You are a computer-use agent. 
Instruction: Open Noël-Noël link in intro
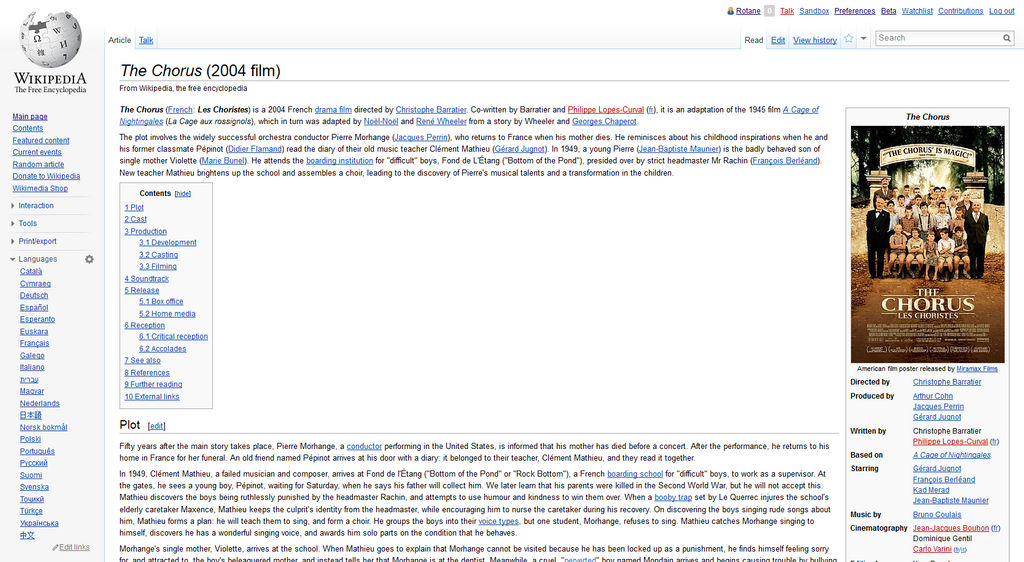coord(381,121)
